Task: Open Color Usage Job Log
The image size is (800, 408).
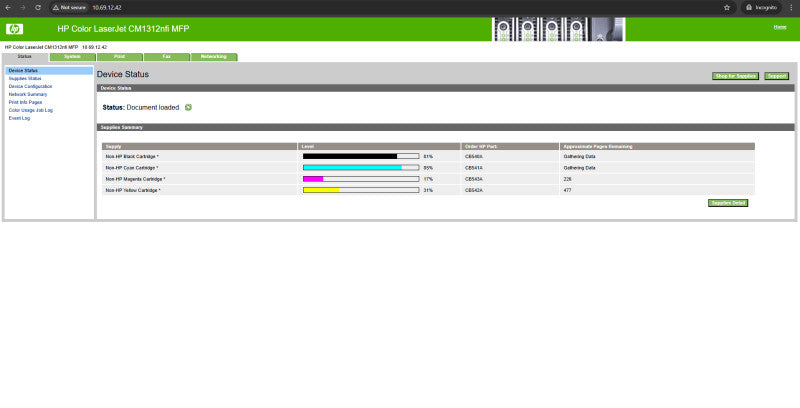Action: pyautogui.click(x=31, y=110)
